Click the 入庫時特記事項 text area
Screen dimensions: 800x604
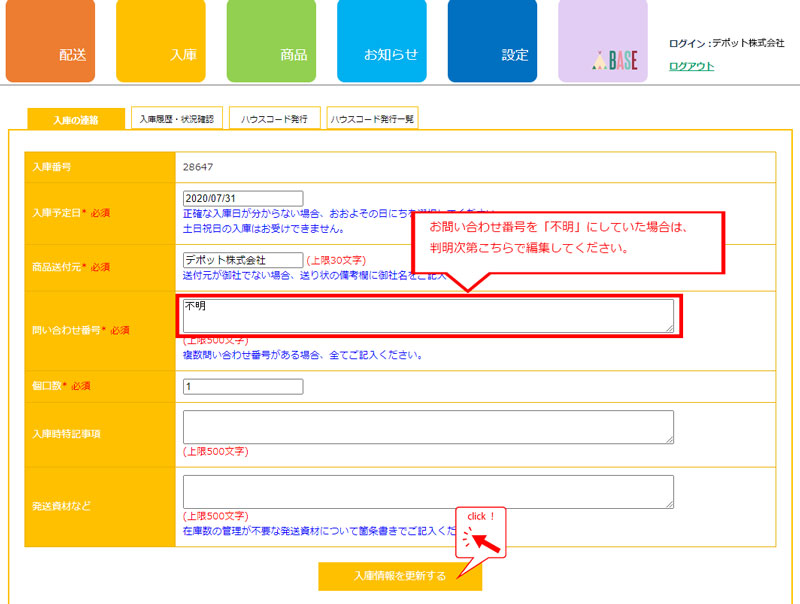[428, 427]
